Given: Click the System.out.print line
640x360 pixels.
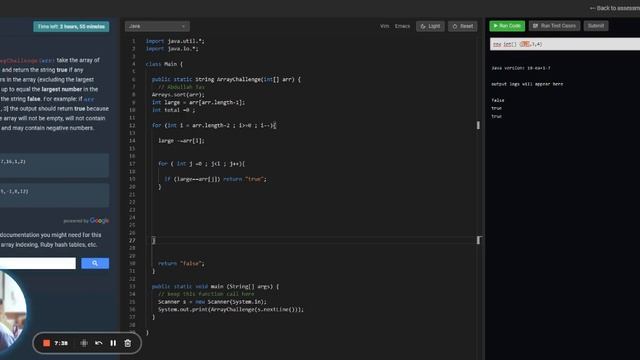Looking at the screenshot, I should coord(231,309).
